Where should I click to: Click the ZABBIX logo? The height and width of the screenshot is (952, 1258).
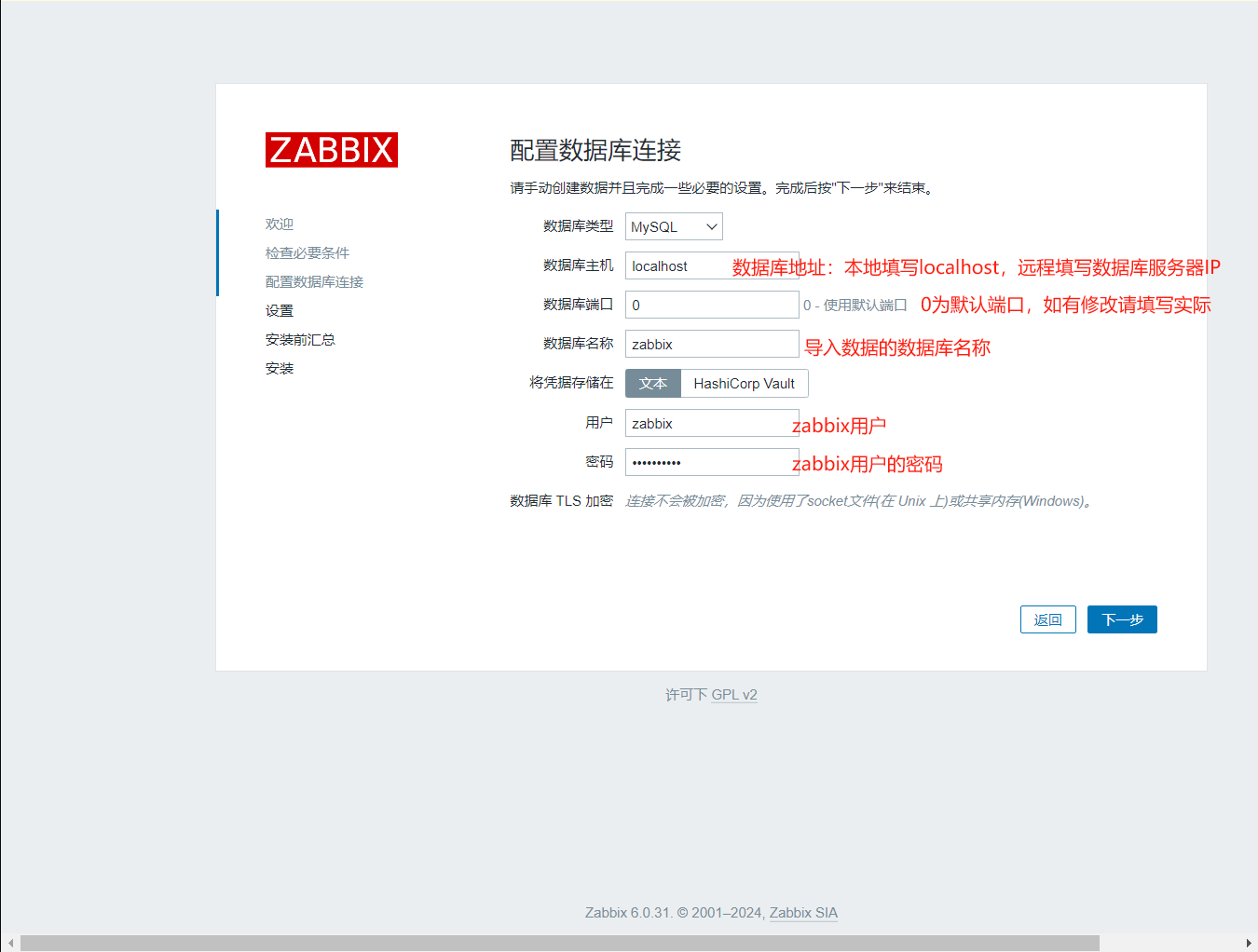pos(332,150)
